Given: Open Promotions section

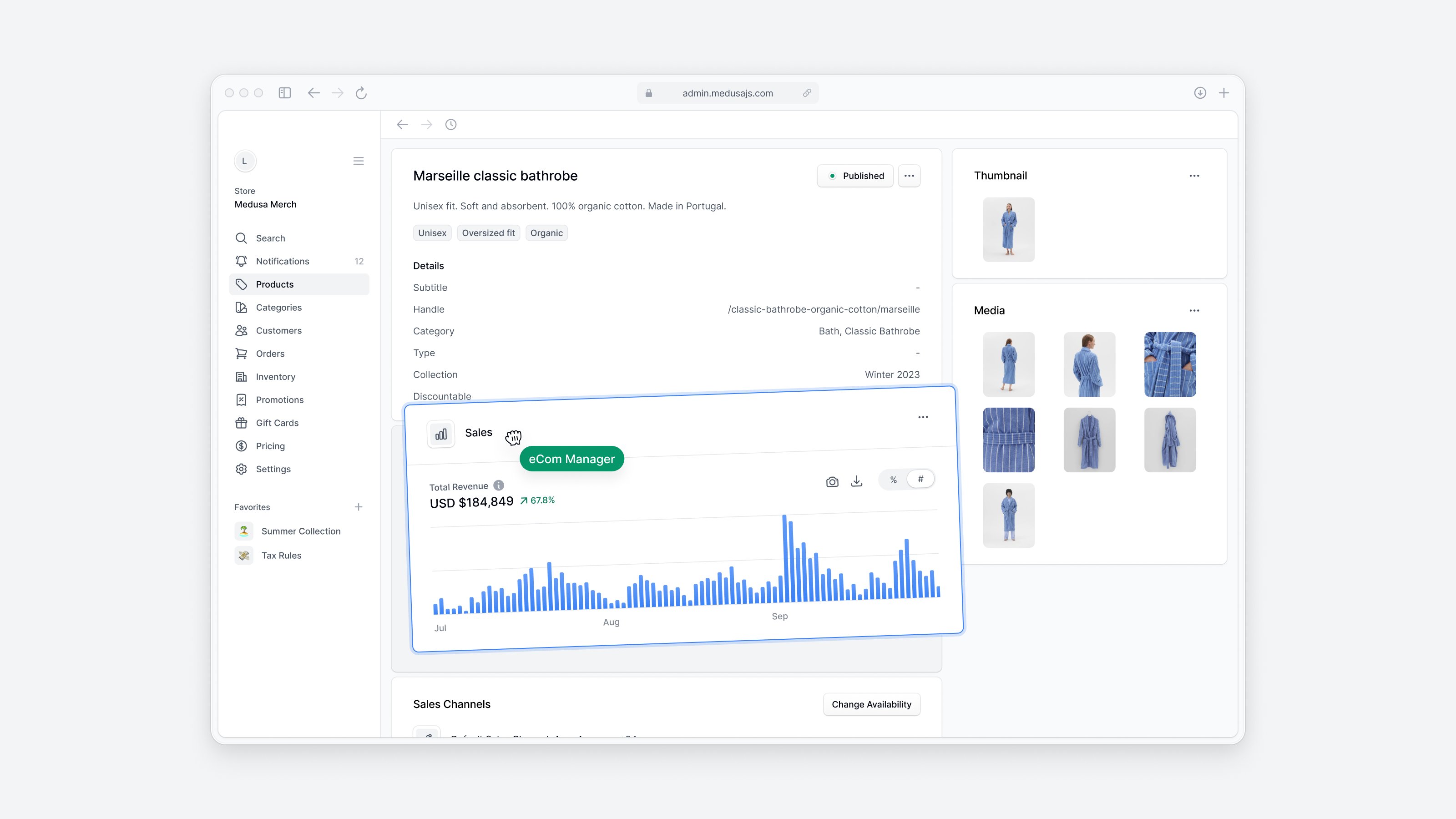Looking at the screenshot, I should (x=299, y=399).
